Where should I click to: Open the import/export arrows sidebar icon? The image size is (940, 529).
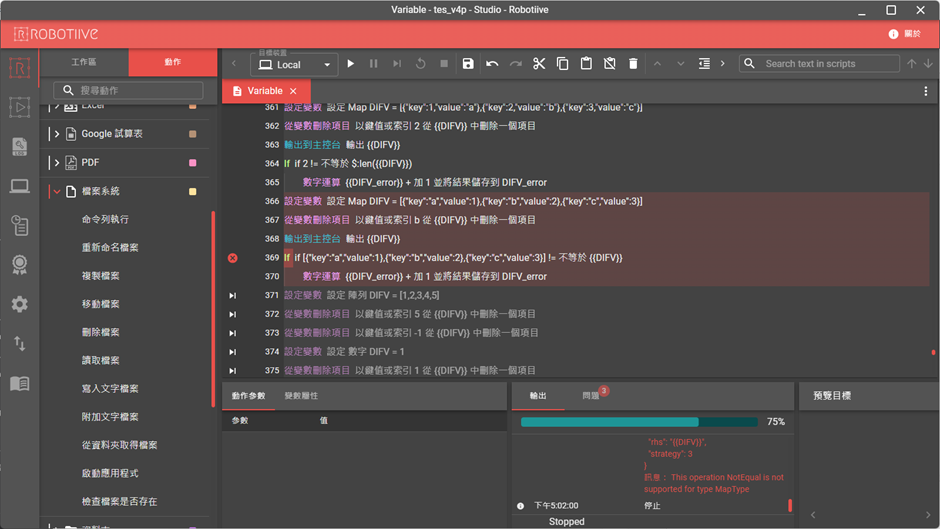tap(19, 344)
